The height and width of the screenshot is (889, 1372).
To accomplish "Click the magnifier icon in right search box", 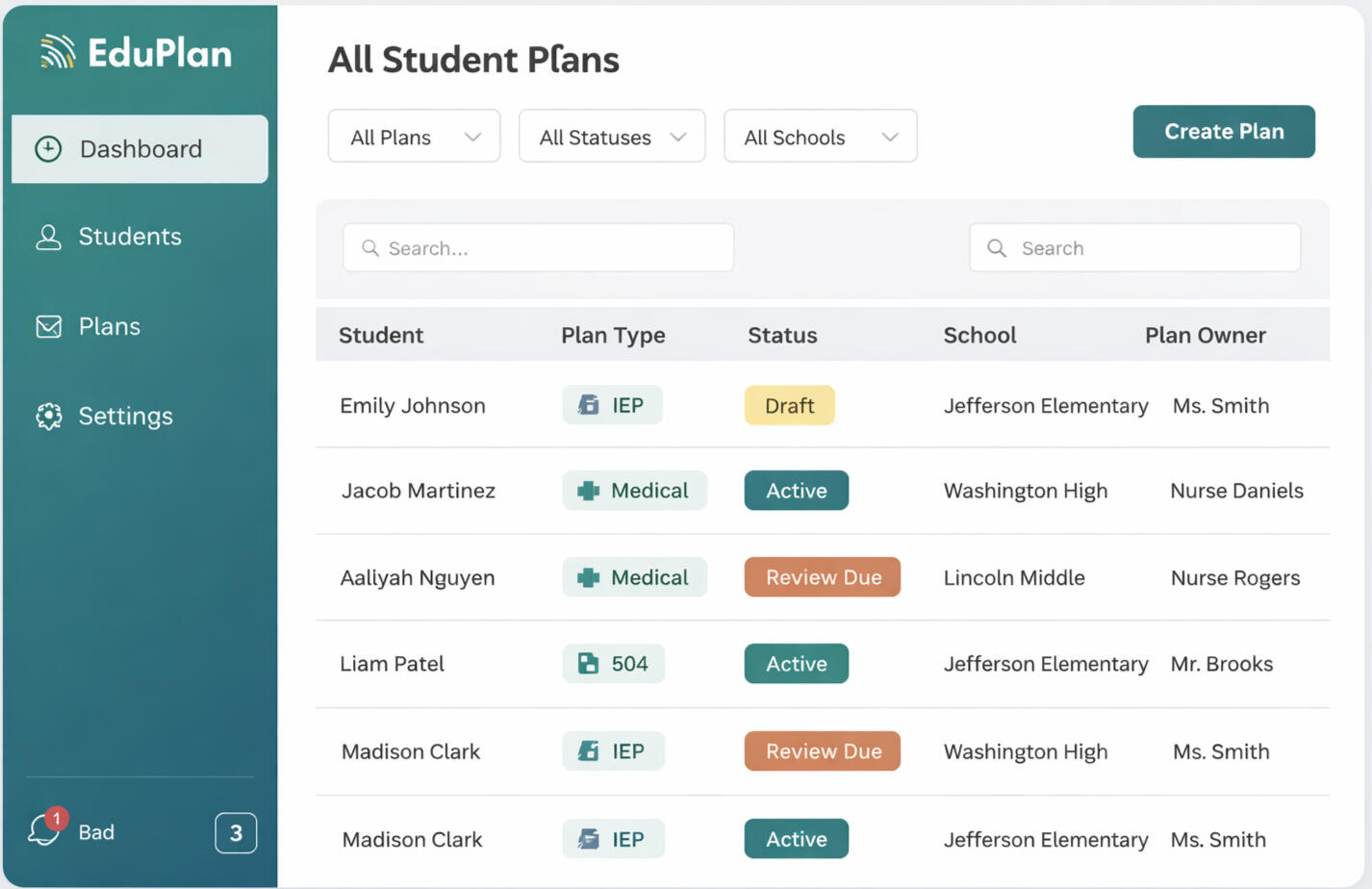I will (x=997, y=248).
